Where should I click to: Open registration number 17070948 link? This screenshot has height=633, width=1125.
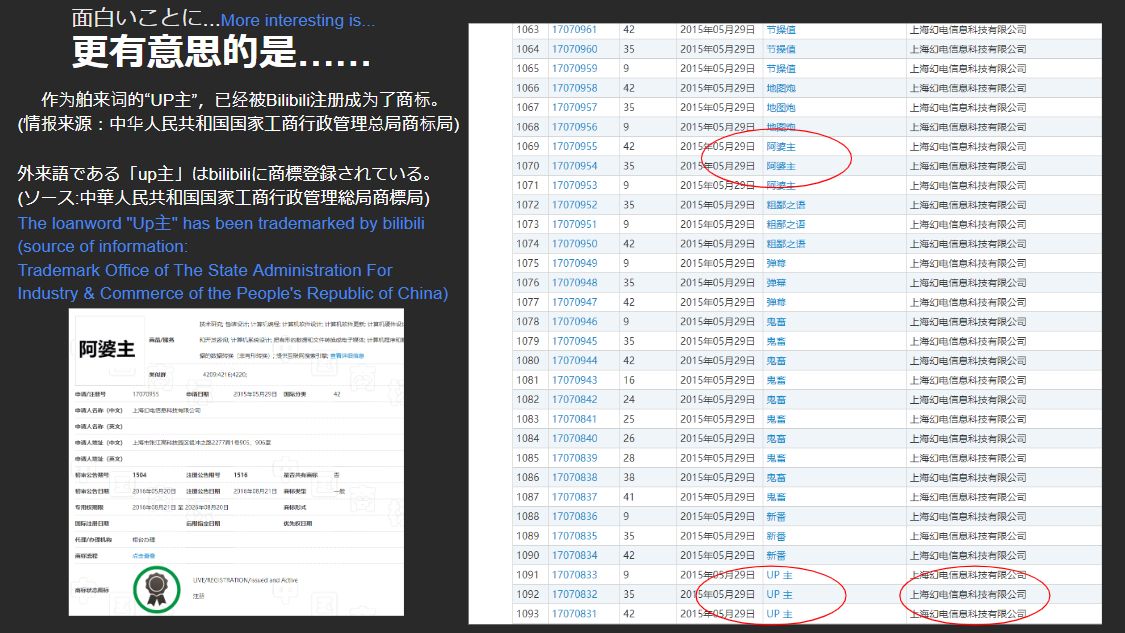click(x=574, y=282)
